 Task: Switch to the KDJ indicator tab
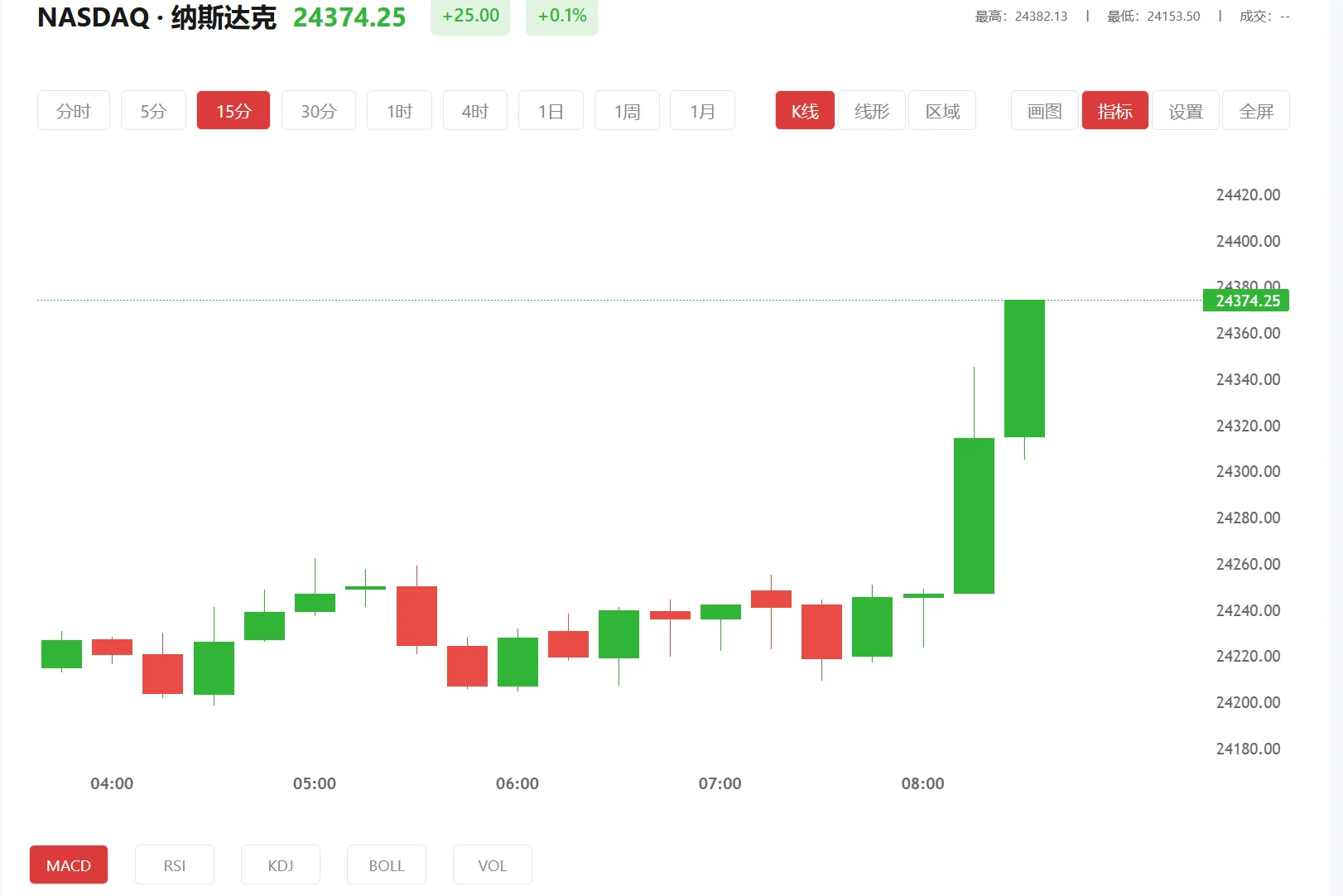[x=280, y=864]
